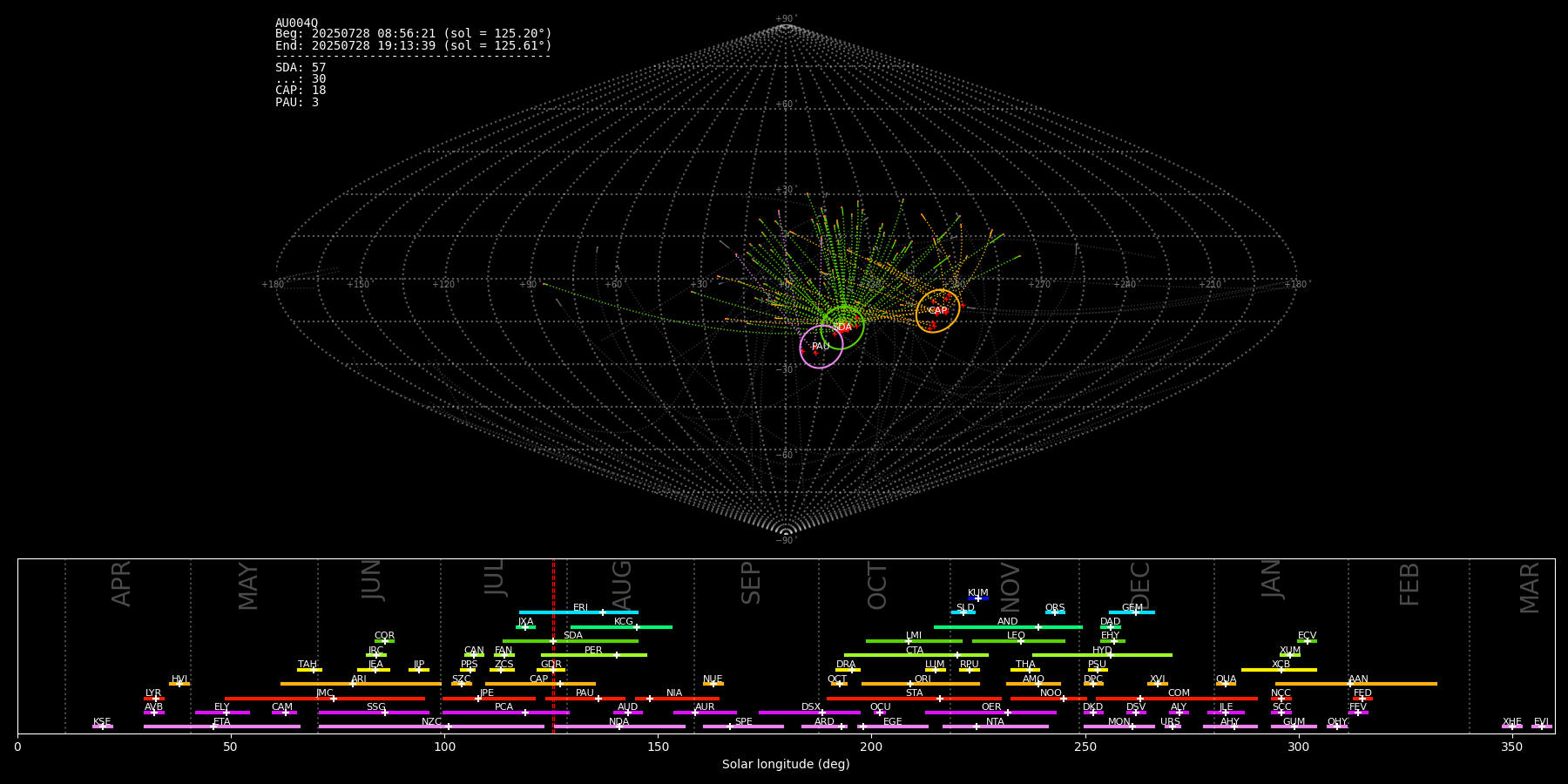The image size is (1568, 784).
Task: Click the -90 south pole label on sky map
Action: tap(786, 540)
